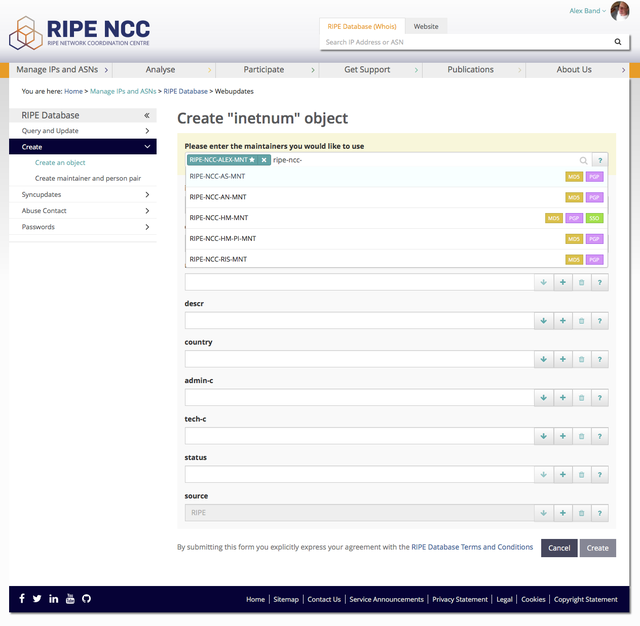Click the country input field
640x626 pixels.
pos(360,359)
